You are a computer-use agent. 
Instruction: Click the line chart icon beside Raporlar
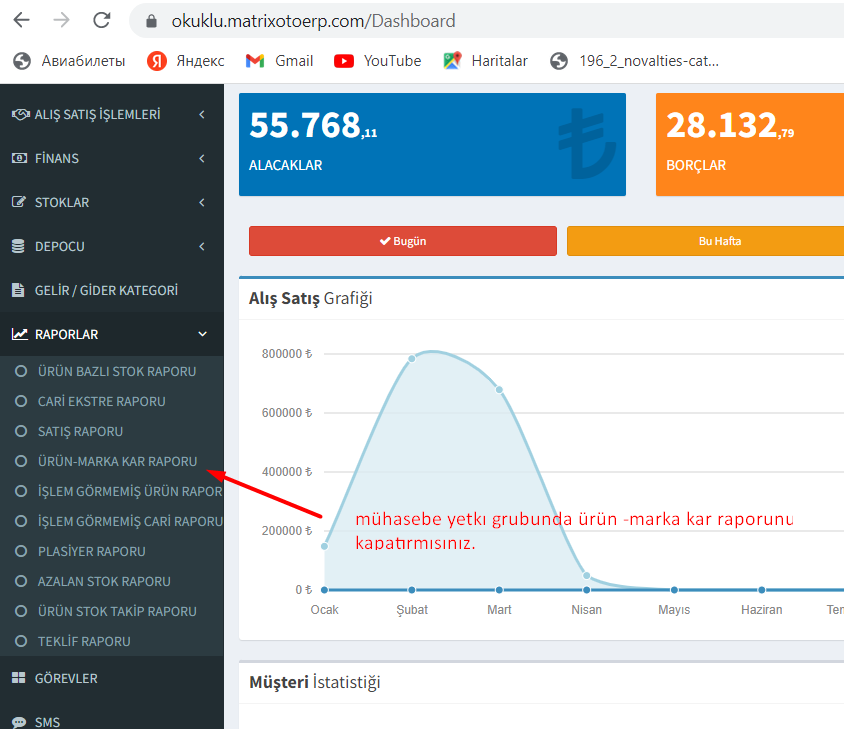pyautogui.click(x=19, y=335)
